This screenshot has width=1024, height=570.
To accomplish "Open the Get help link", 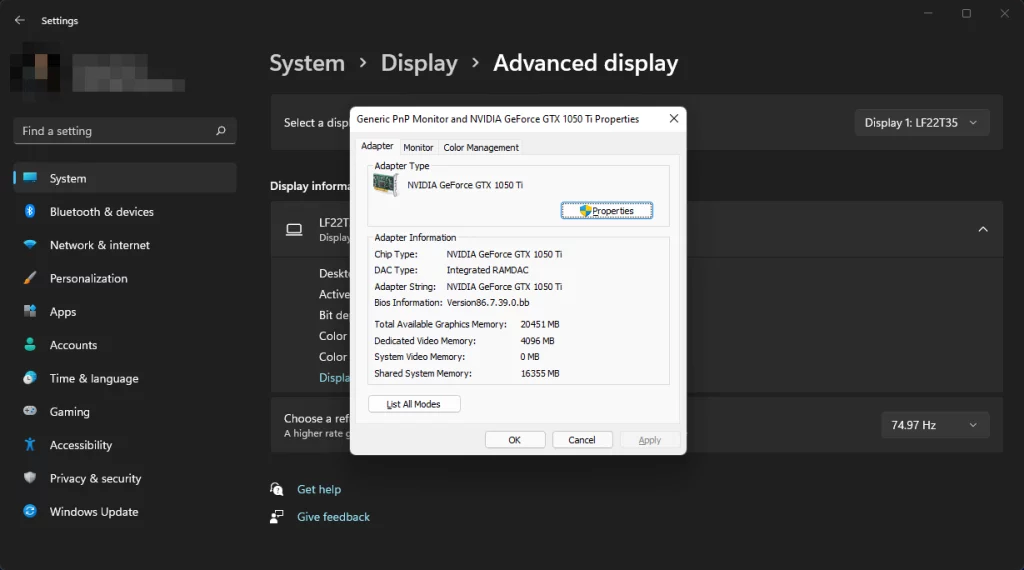I will [319, 489].
